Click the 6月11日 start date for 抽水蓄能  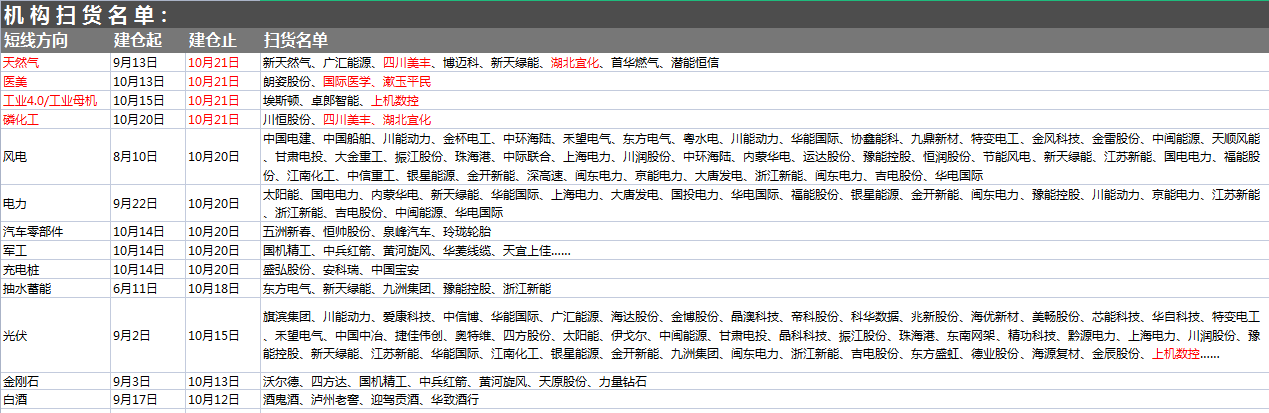tap(147, 288)
